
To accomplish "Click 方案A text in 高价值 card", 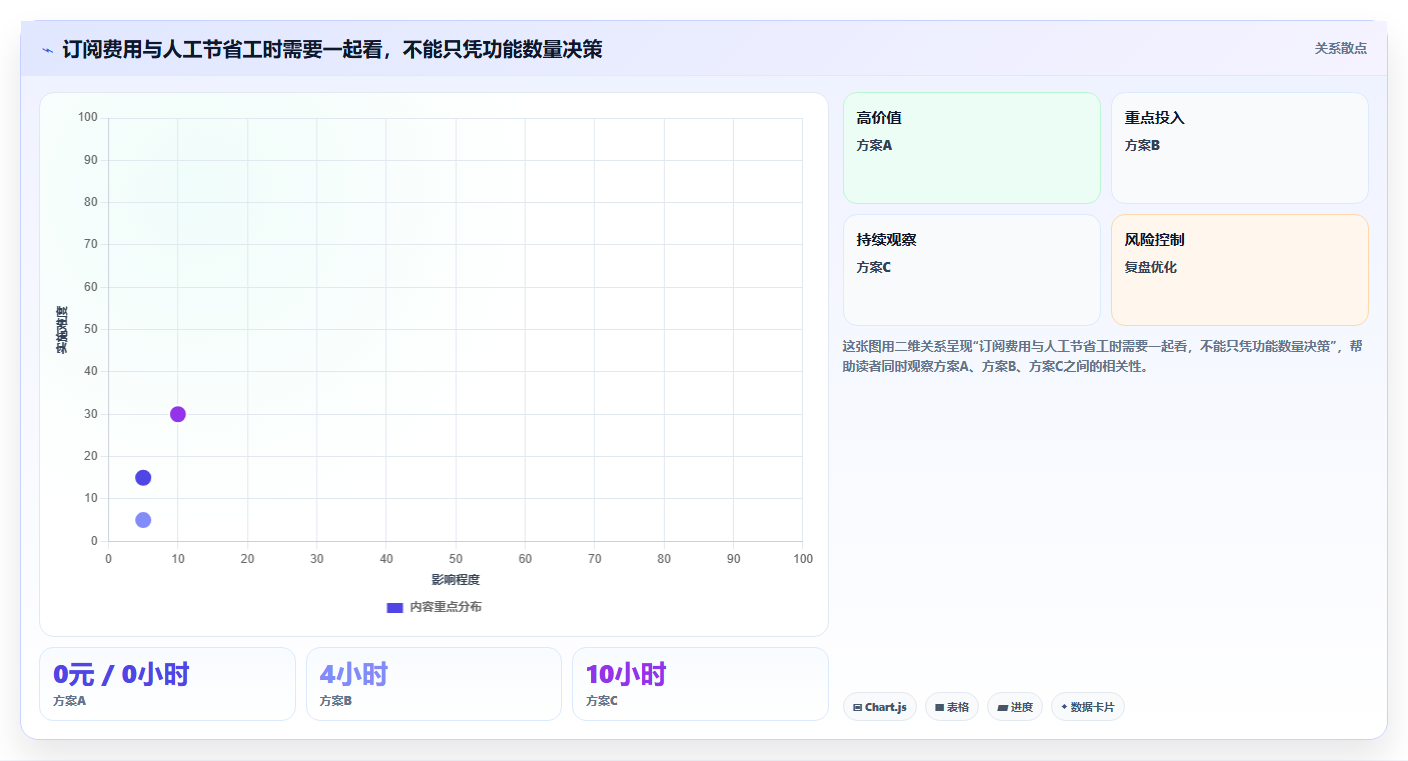I will (874, 145).
